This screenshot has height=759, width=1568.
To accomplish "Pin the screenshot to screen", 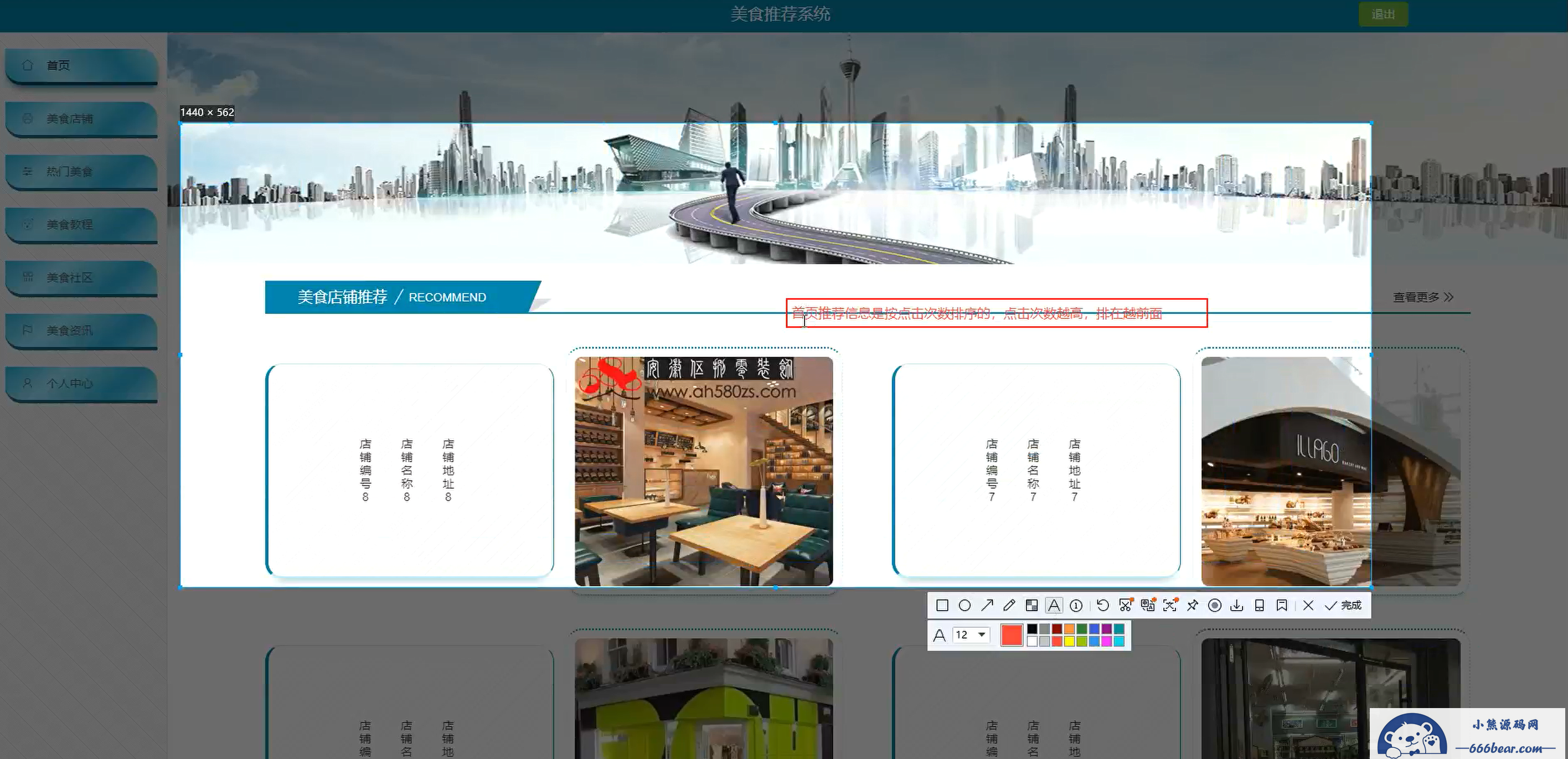I will point(1193,605).
